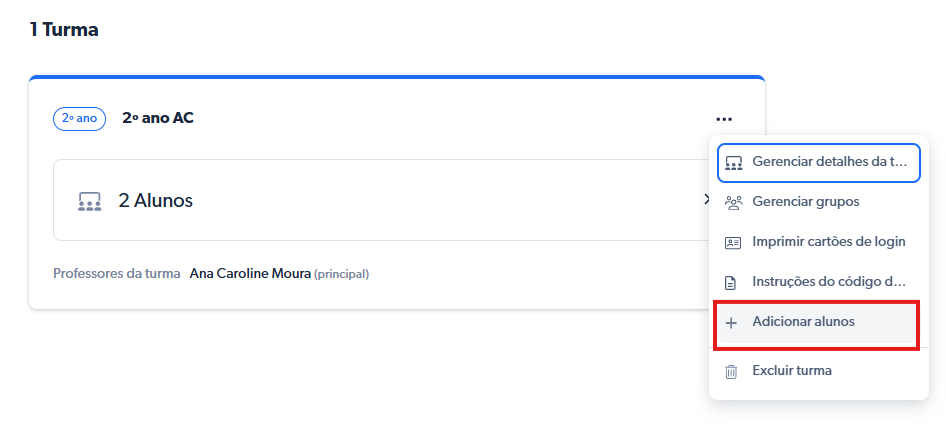Click the ID card icon for login cards
The height and width of the screenshot is (440, 946).
click(733, 242)
